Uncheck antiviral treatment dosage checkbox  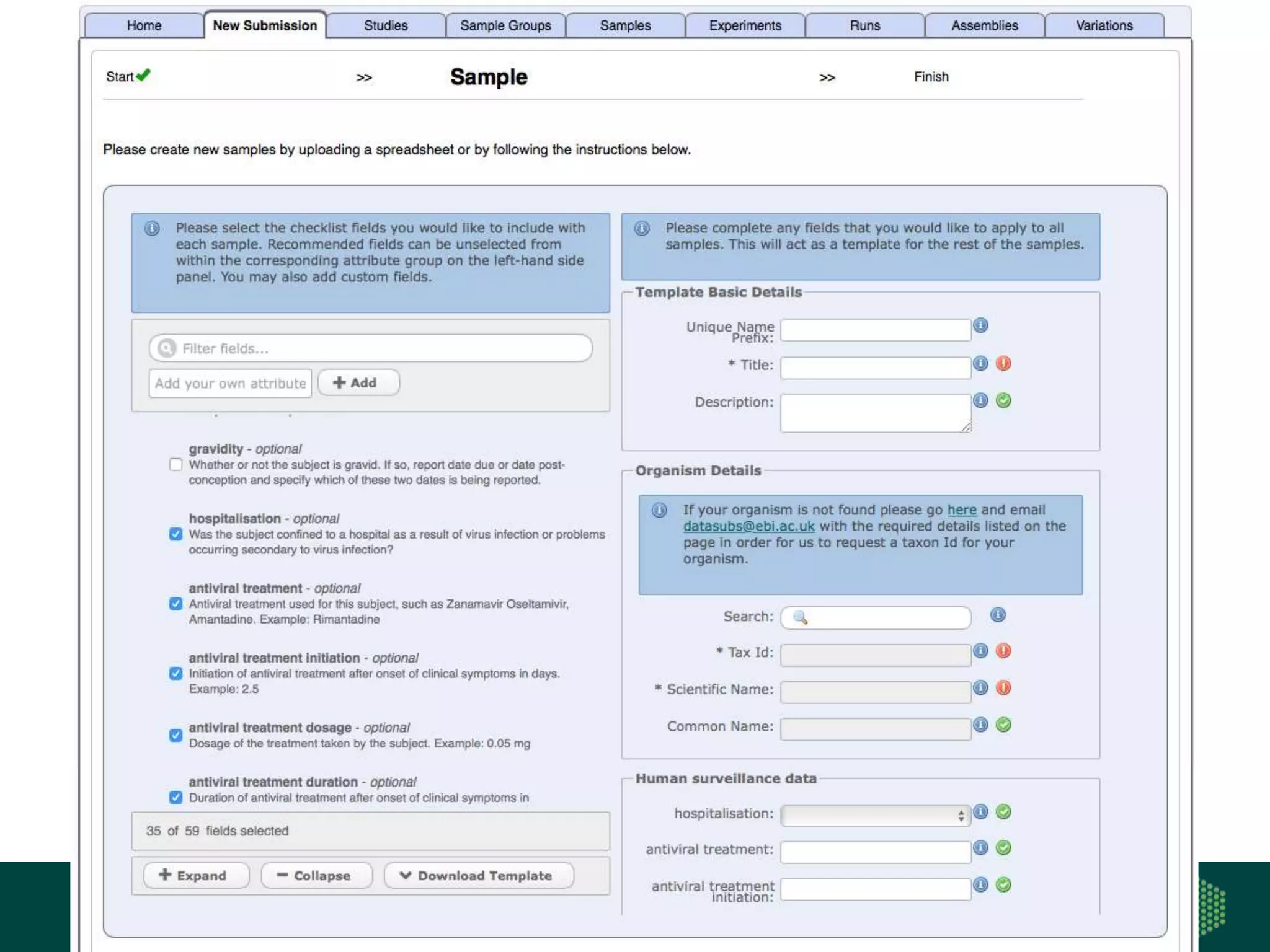(x=176, y=735)
